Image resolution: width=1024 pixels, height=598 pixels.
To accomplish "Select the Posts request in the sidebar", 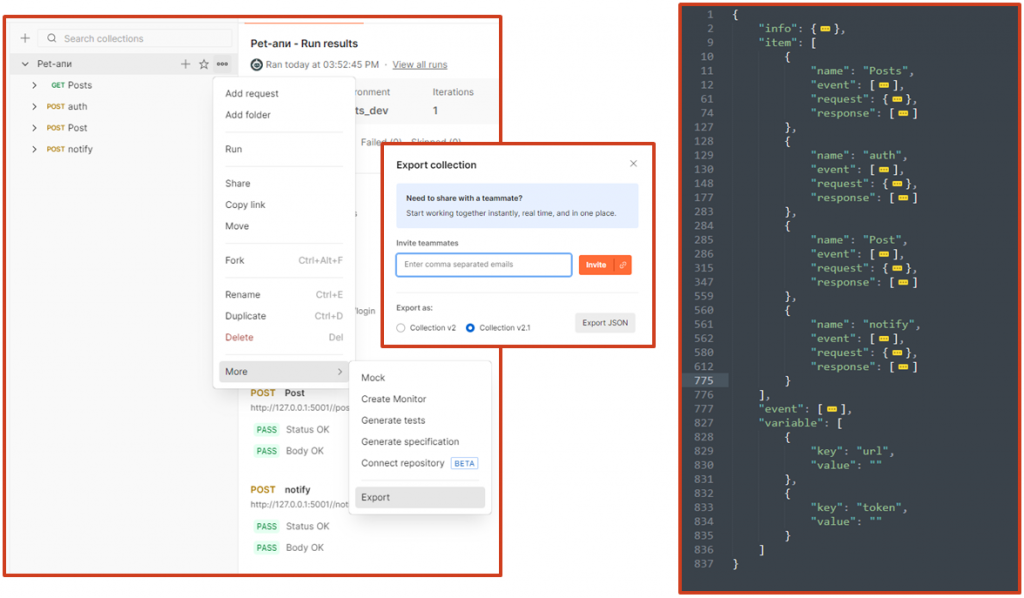I will pos(80,86).
